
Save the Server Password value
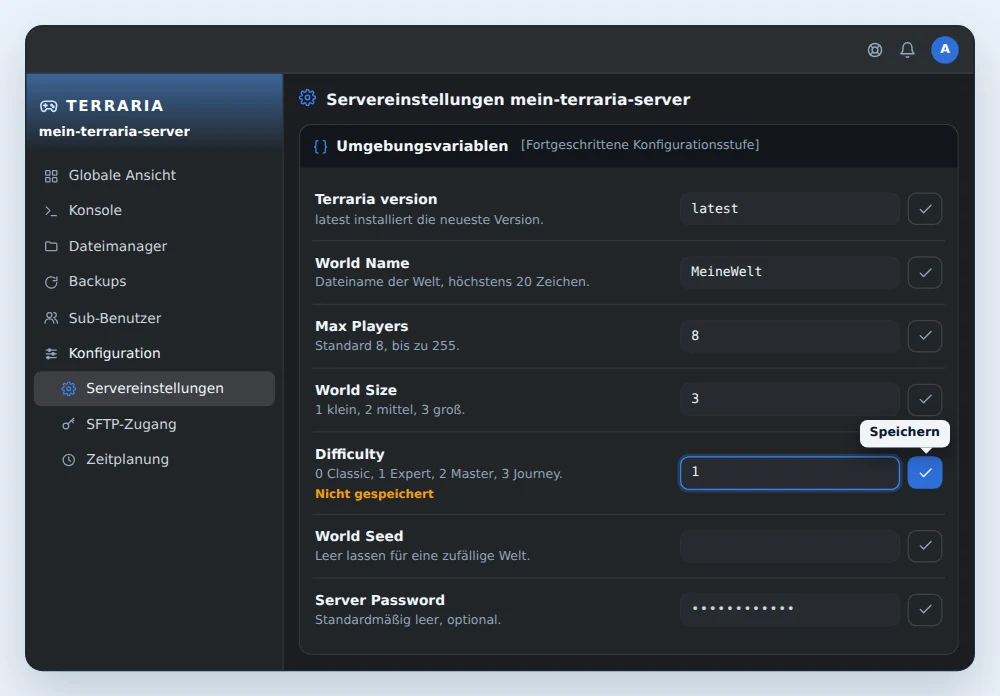click(x=925, y=610)
